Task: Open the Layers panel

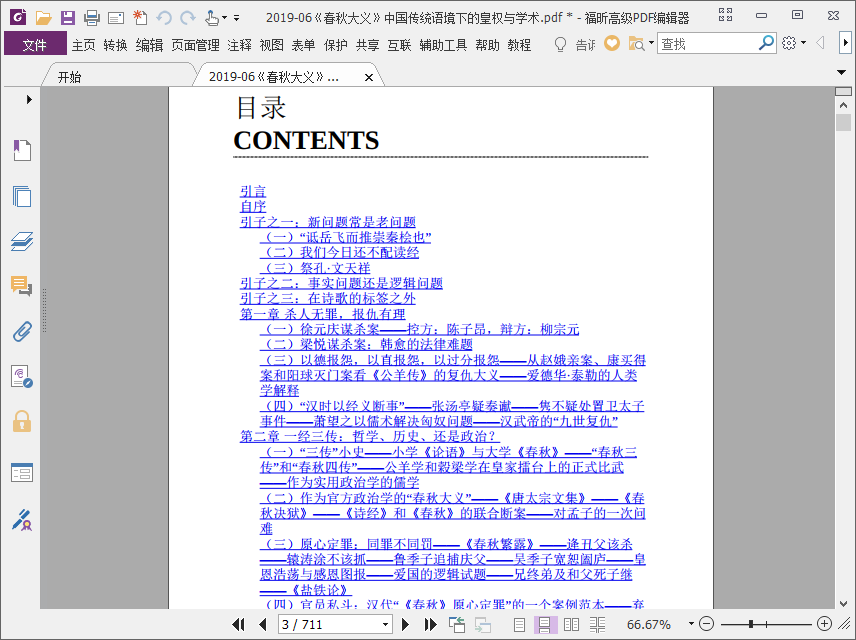Action: (x=22, y=241)
